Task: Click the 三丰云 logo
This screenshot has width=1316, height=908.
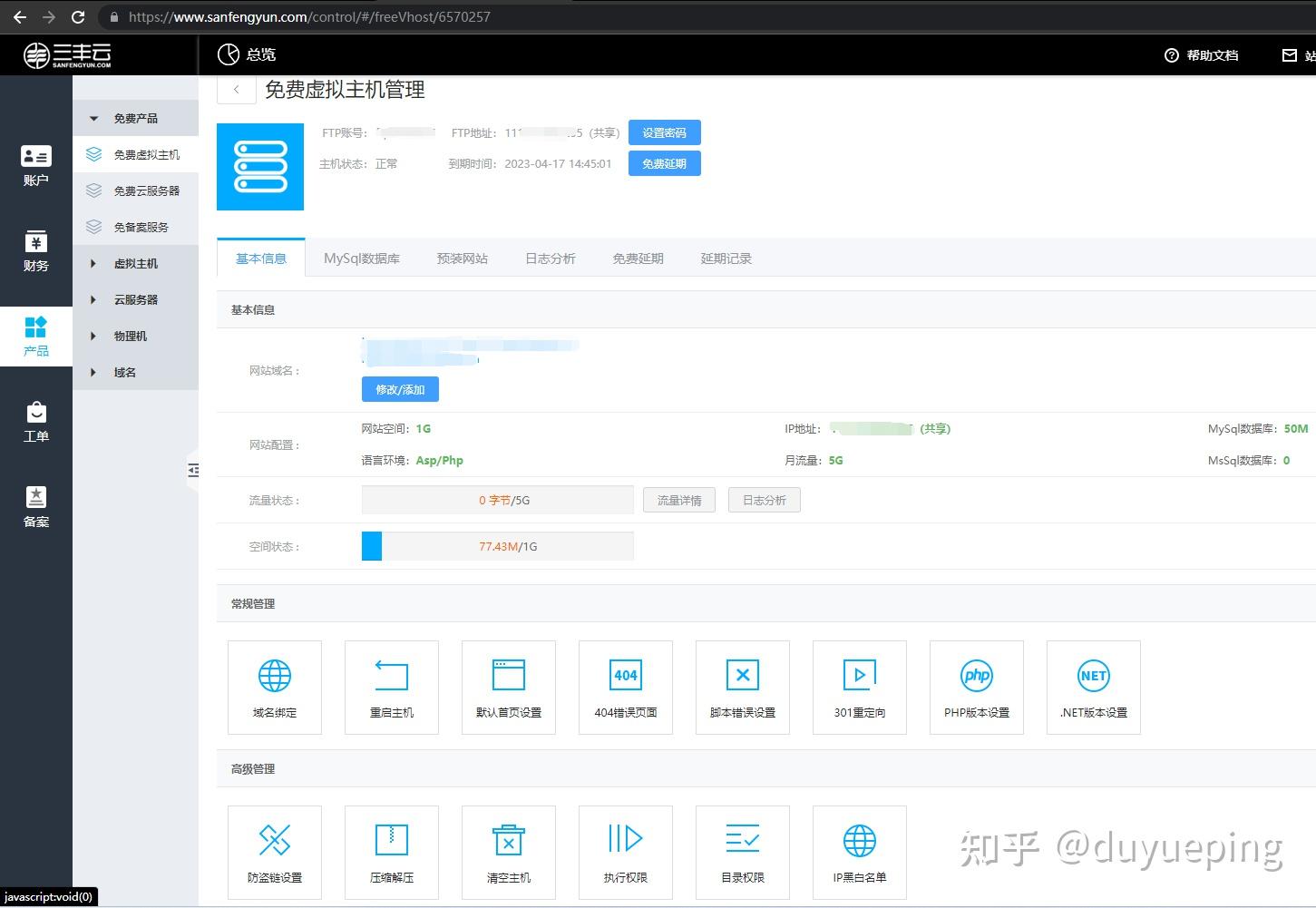Action: click(x=68, y=55)
